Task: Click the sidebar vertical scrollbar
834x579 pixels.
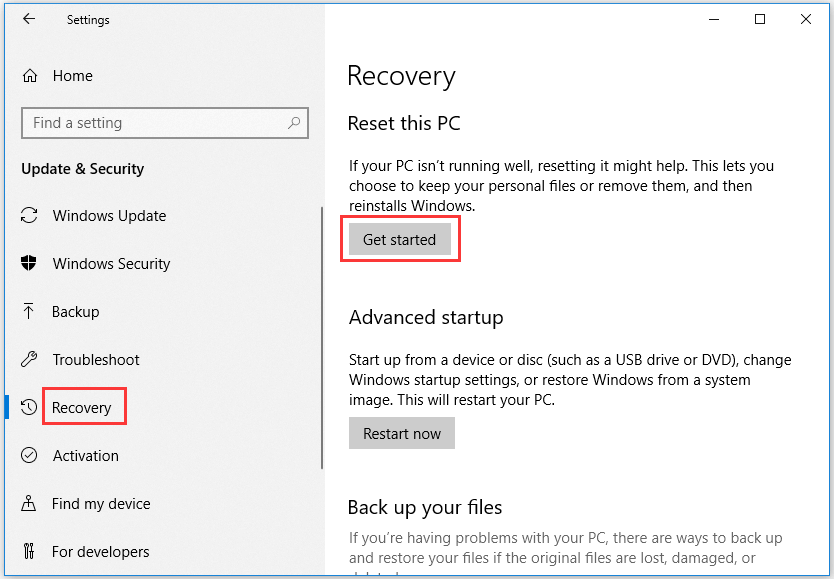Action: [322, 338]
